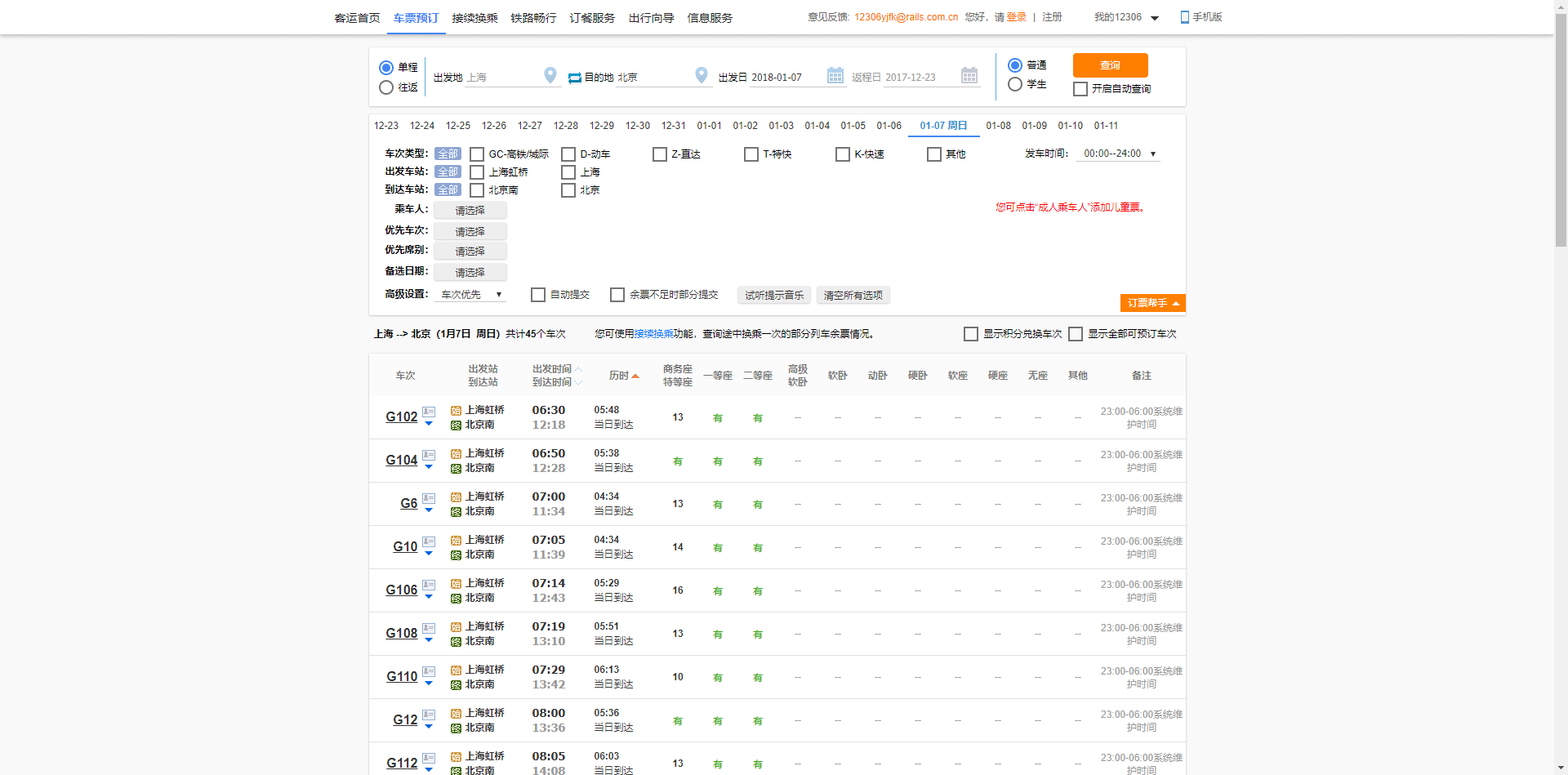Select the 学生 student radio button
1568x775 pixels.
click(x=1015, y=84)
